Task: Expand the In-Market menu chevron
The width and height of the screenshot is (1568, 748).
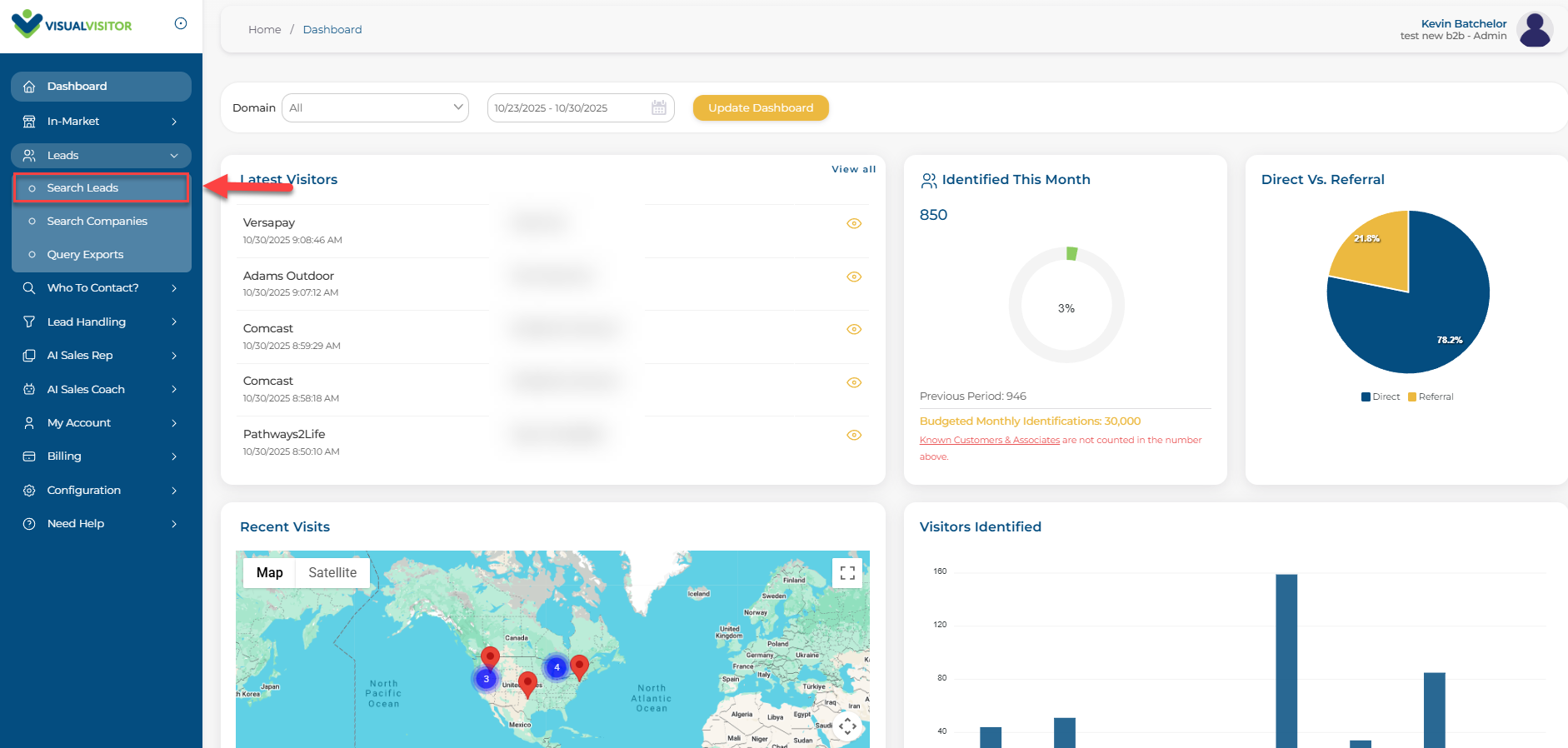Action: coord(174,122)
